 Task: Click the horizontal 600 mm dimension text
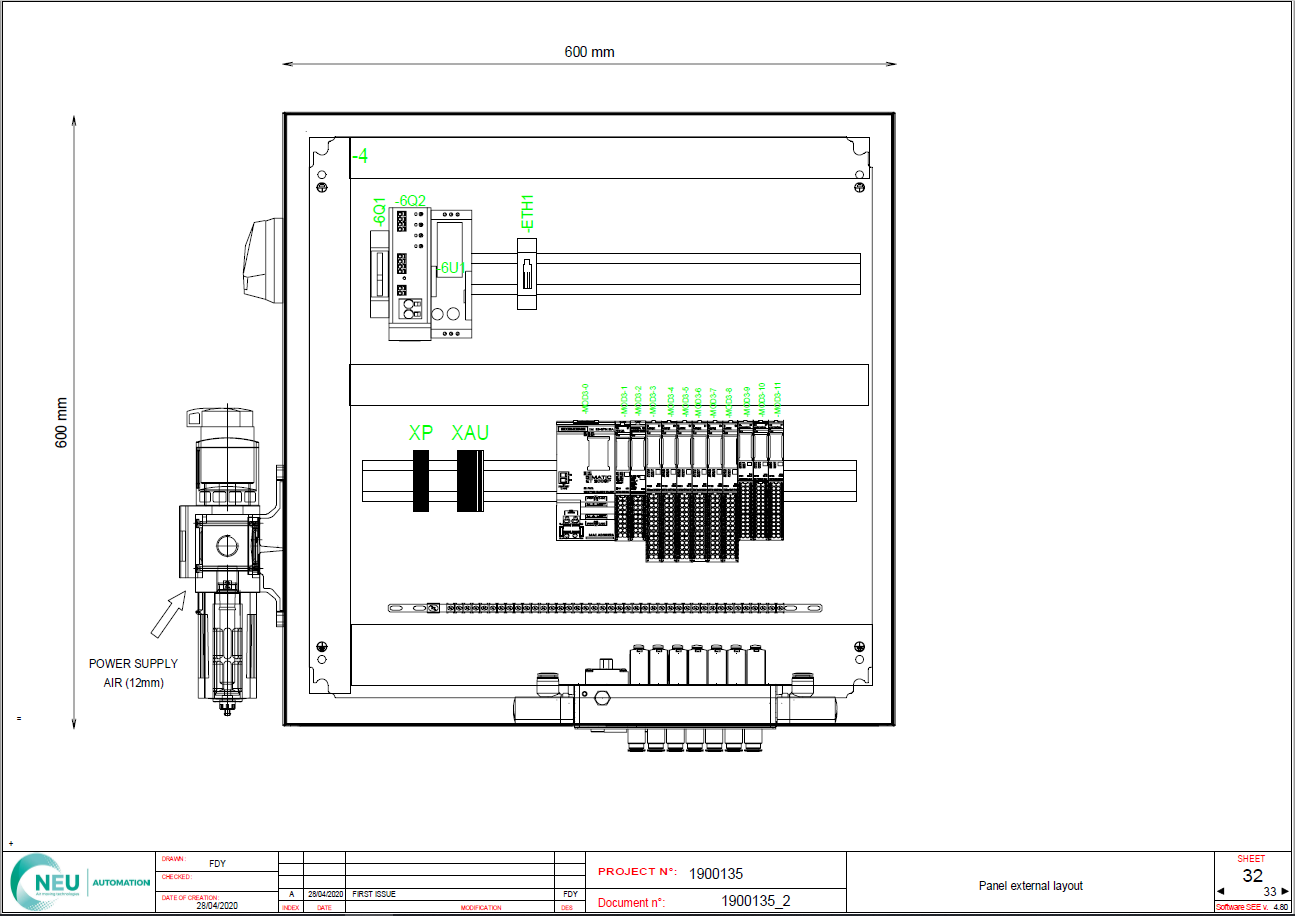coord(589,52)
